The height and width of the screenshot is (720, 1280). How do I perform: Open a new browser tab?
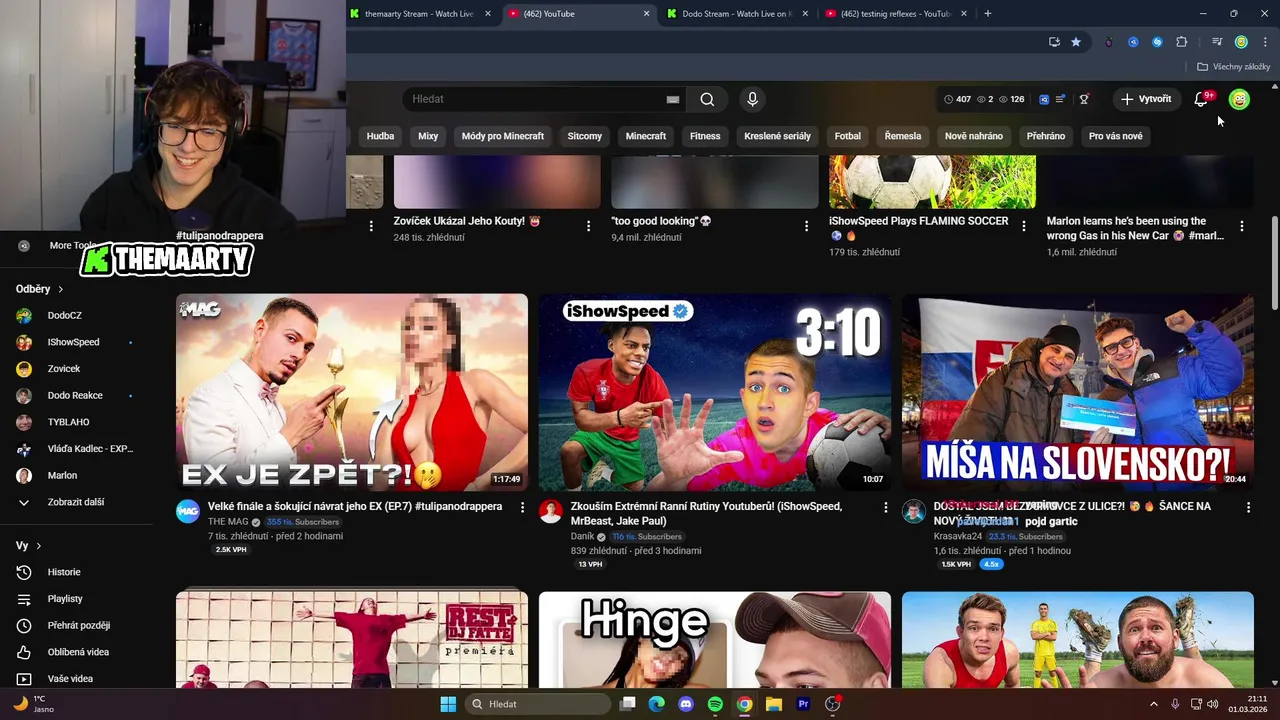point(988,14)
